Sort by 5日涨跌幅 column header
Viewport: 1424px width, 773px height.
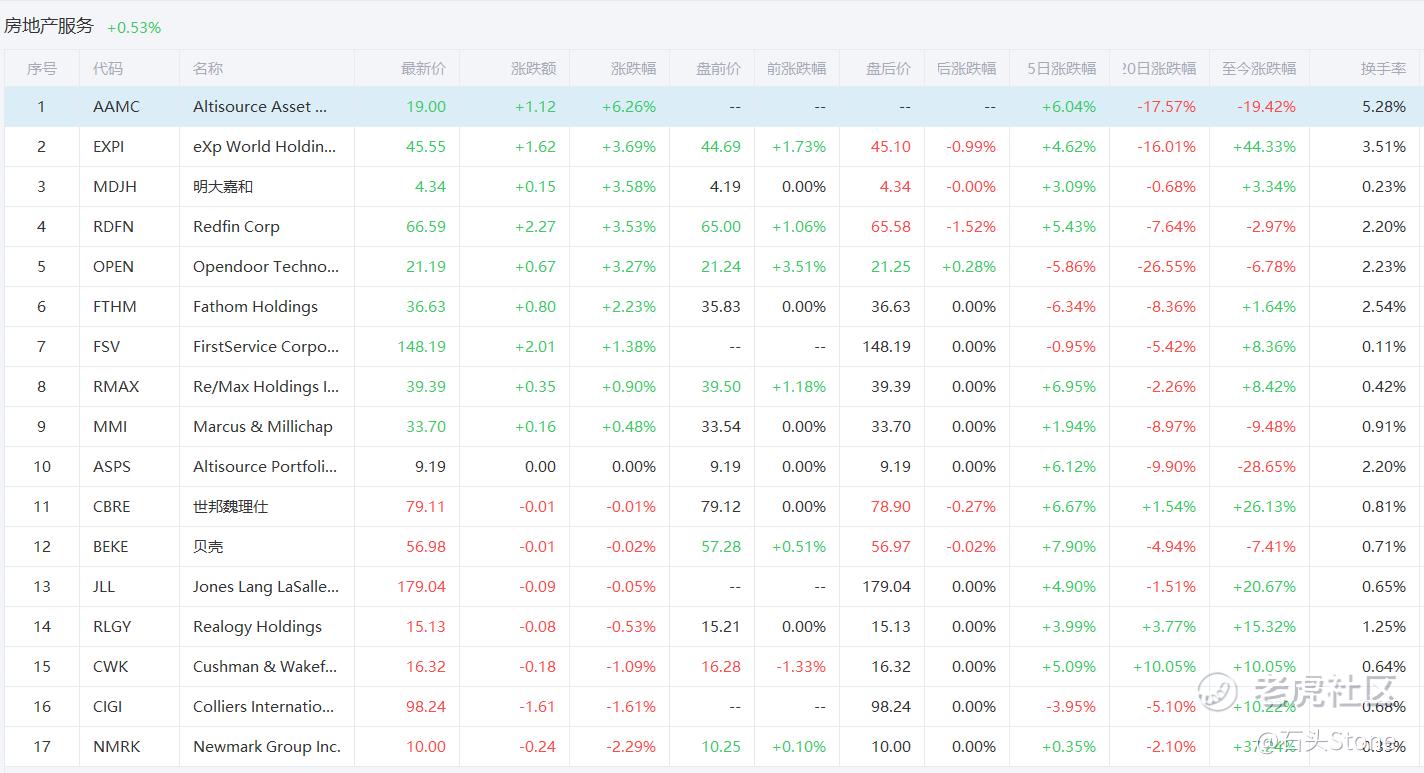[1062, 69]
